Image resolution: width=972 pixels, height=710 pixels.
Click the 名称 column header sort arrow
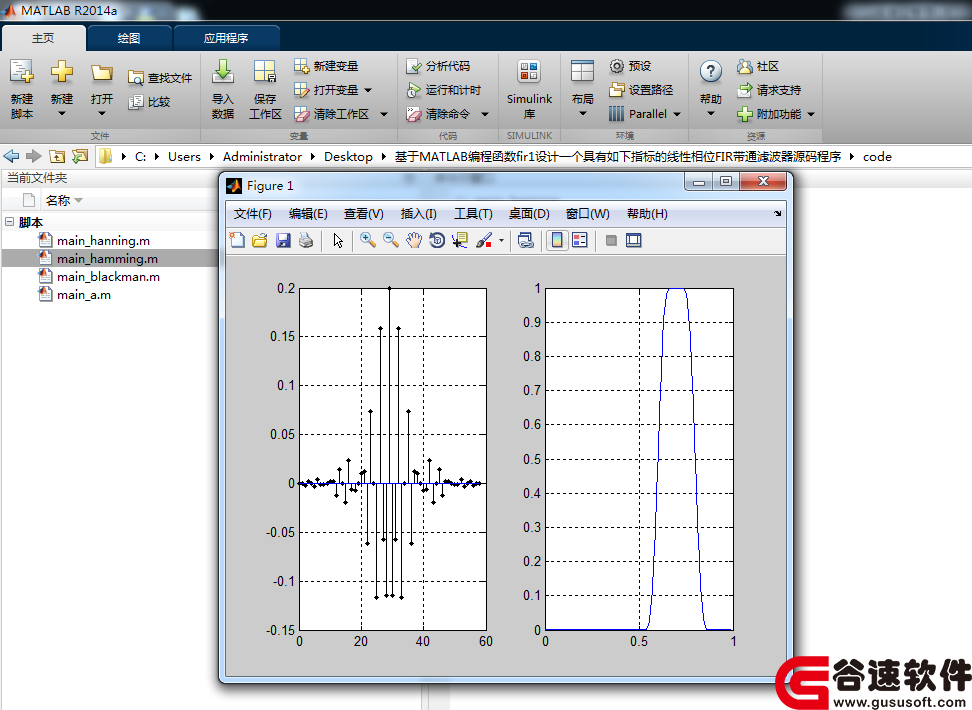[x=79, y=200]
